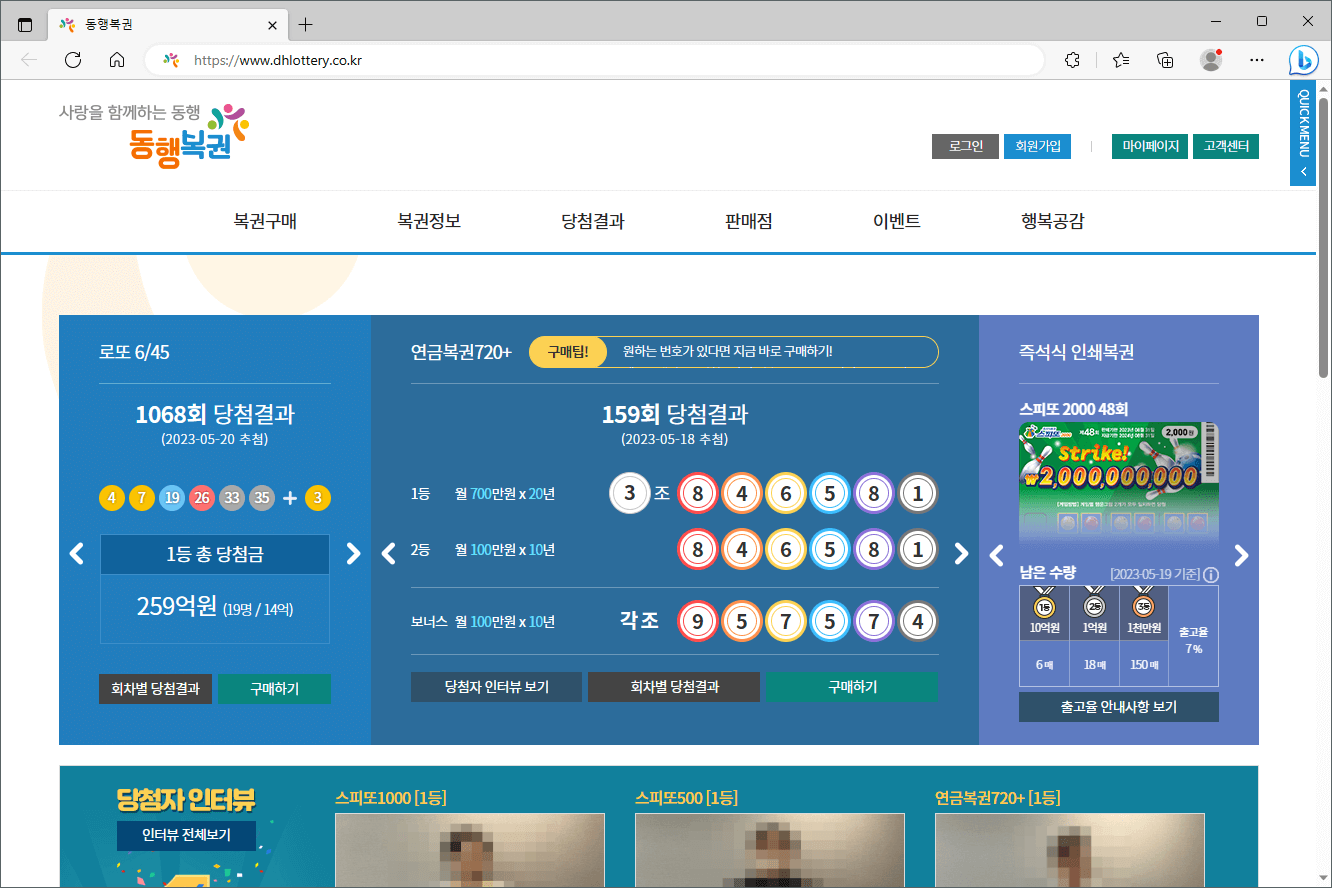Click the info icon beside 2023-05-19 기준
The width and height of the screenshot is (1332, 888).
click(1211, 575)
